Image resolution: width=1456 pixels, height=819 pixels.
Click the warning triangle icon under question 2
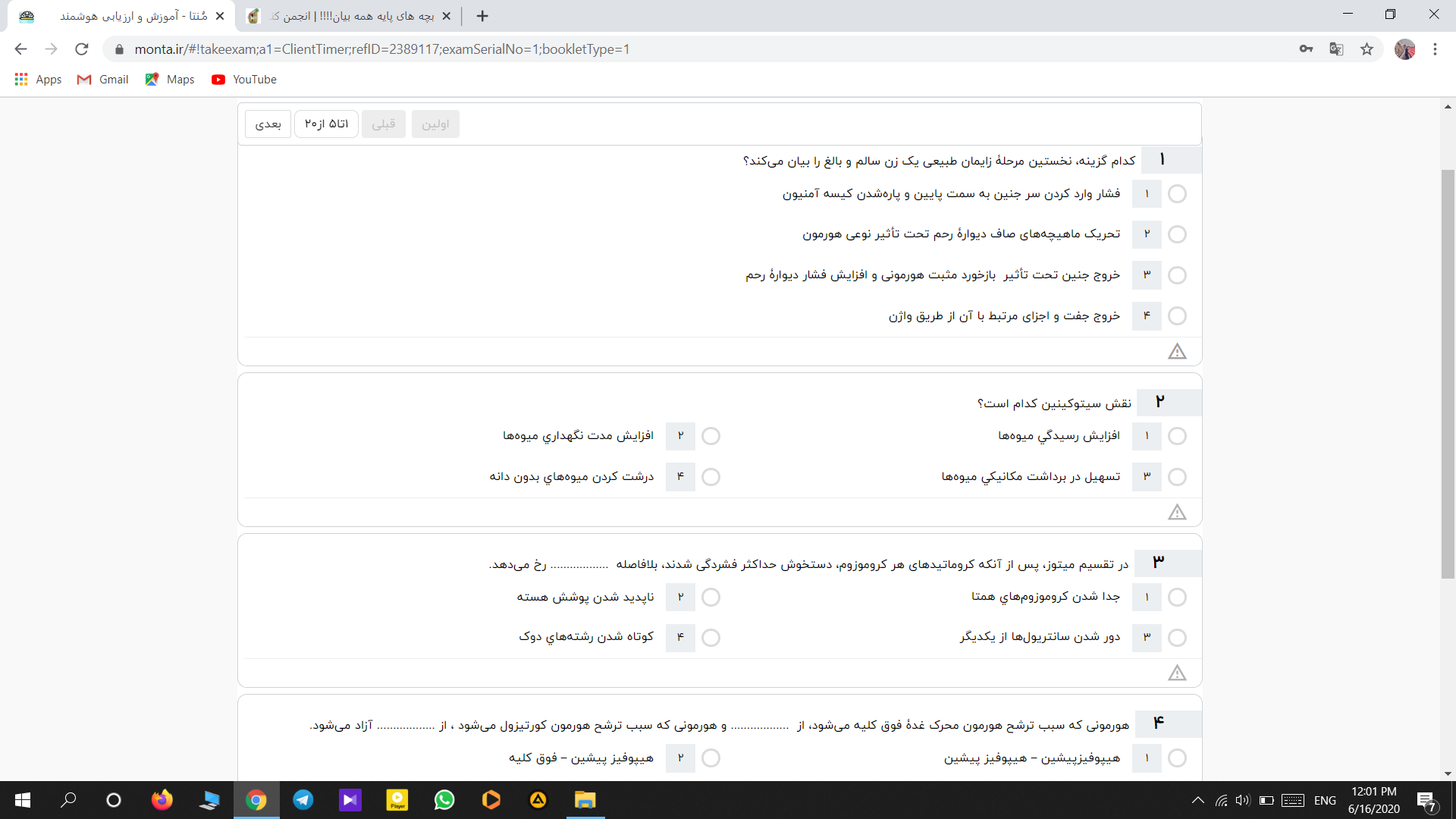point(1177,513)
